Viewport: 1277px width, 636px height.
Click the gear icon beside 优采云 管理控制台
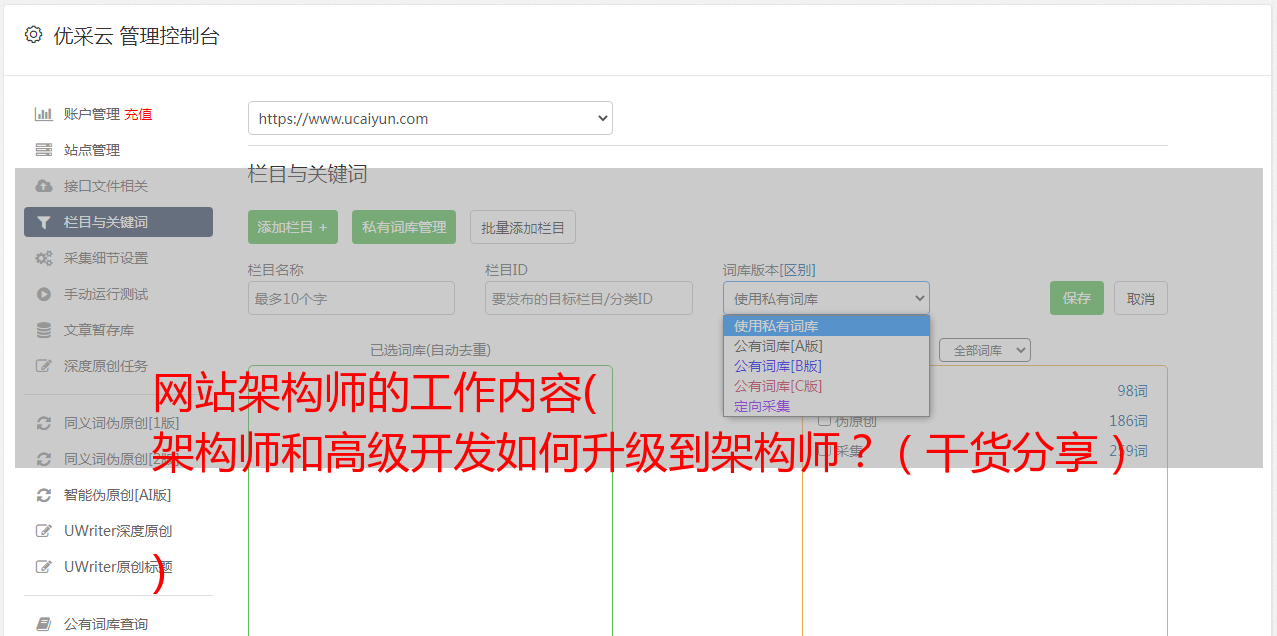[33, 35]
